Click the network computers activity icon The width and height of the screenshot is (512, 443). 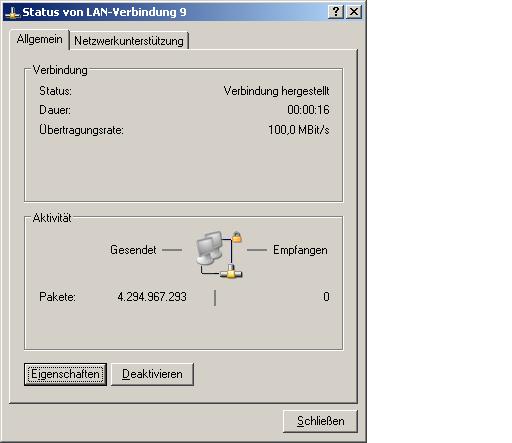click(219, 255)
